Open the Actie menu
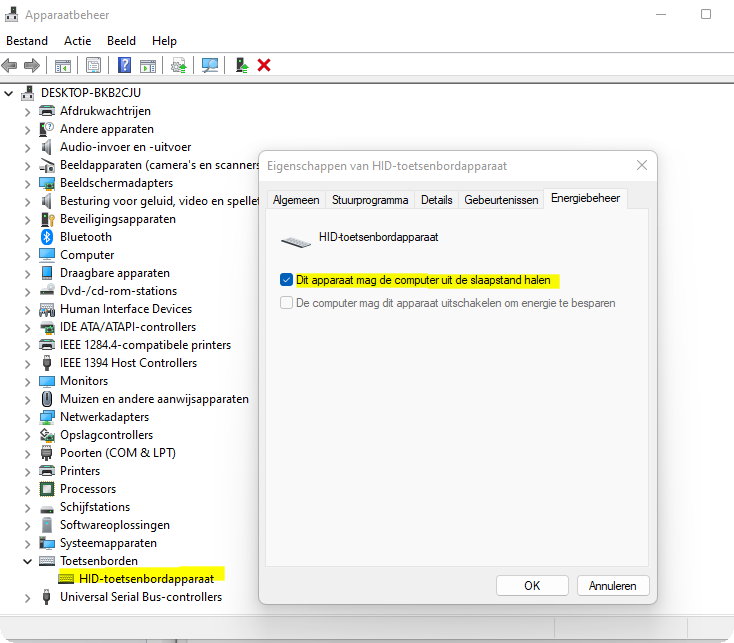The height and width of the screenshot is (643, 734). 77,41
